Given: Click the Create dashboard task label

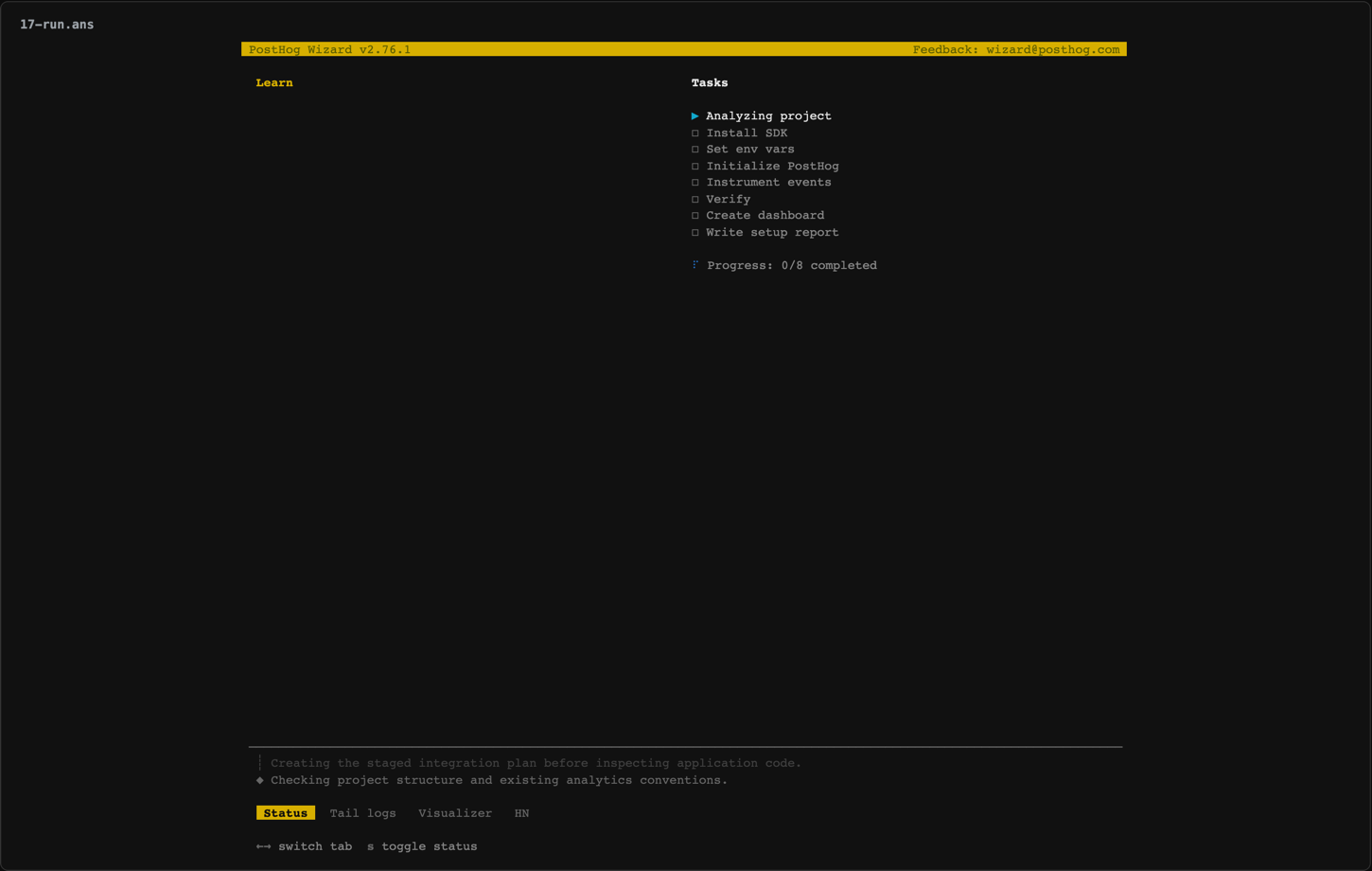Looking at the screenshot, I should click(x=765, y=216).
